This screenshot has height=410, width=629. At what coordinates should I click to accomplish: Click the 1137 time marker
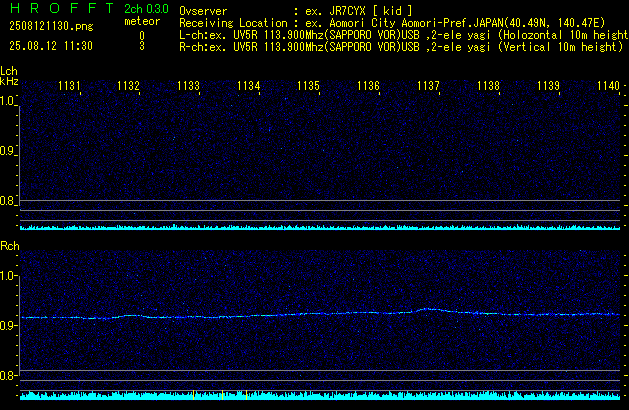pyautogui.click(x=428, y=86)
